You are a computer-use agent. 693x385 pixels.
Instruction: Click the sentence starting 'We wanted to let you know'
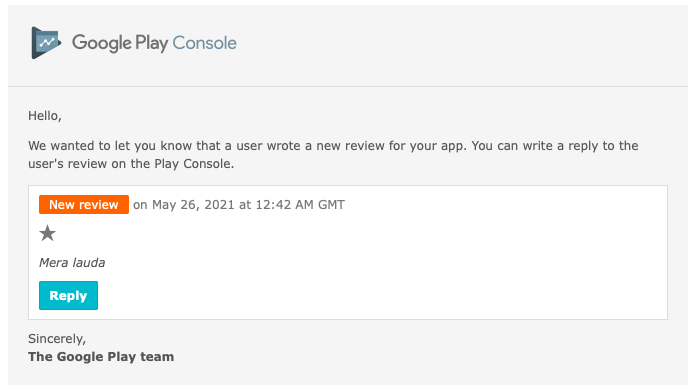click(333, 155)
